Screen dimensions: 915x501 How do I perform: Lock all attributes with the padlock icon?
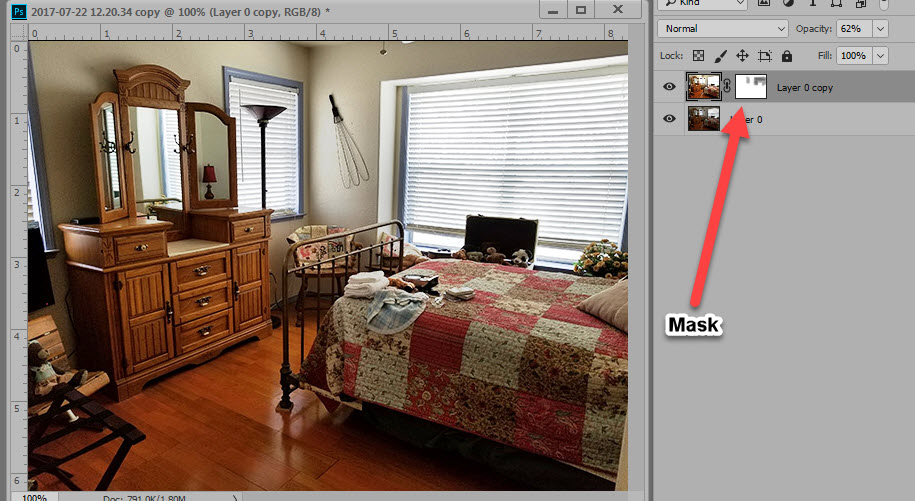(787, 55)
